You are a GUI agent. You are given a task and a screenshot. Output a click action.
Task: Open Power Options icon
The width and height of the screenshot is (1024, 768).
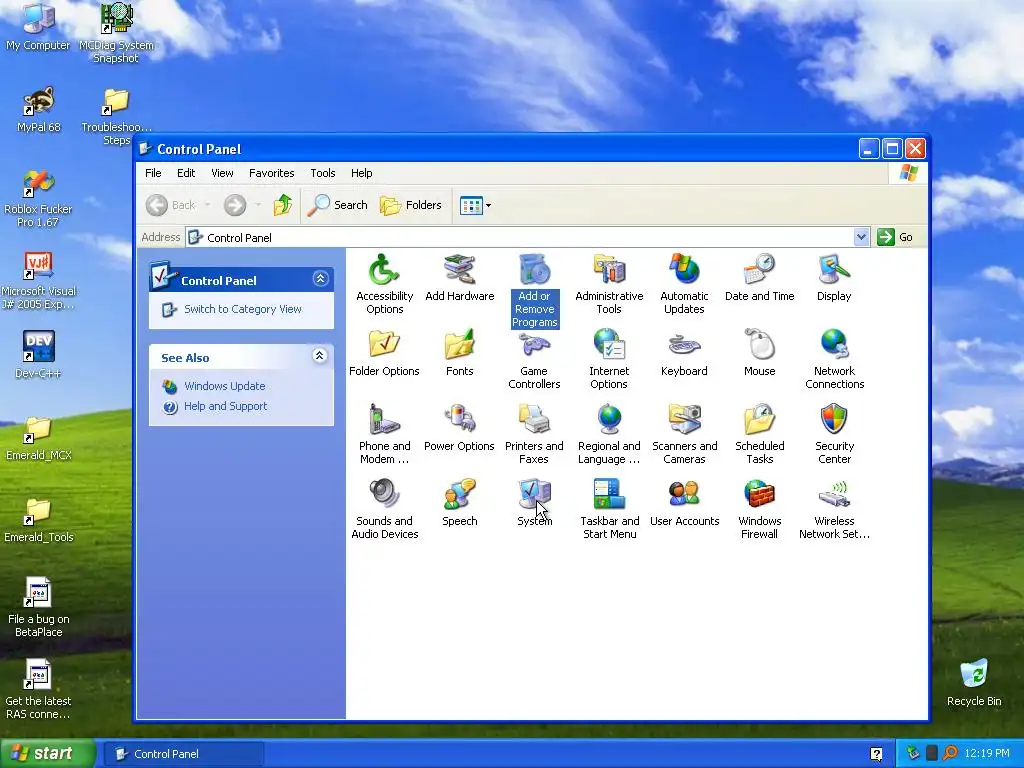pos(459,428)
